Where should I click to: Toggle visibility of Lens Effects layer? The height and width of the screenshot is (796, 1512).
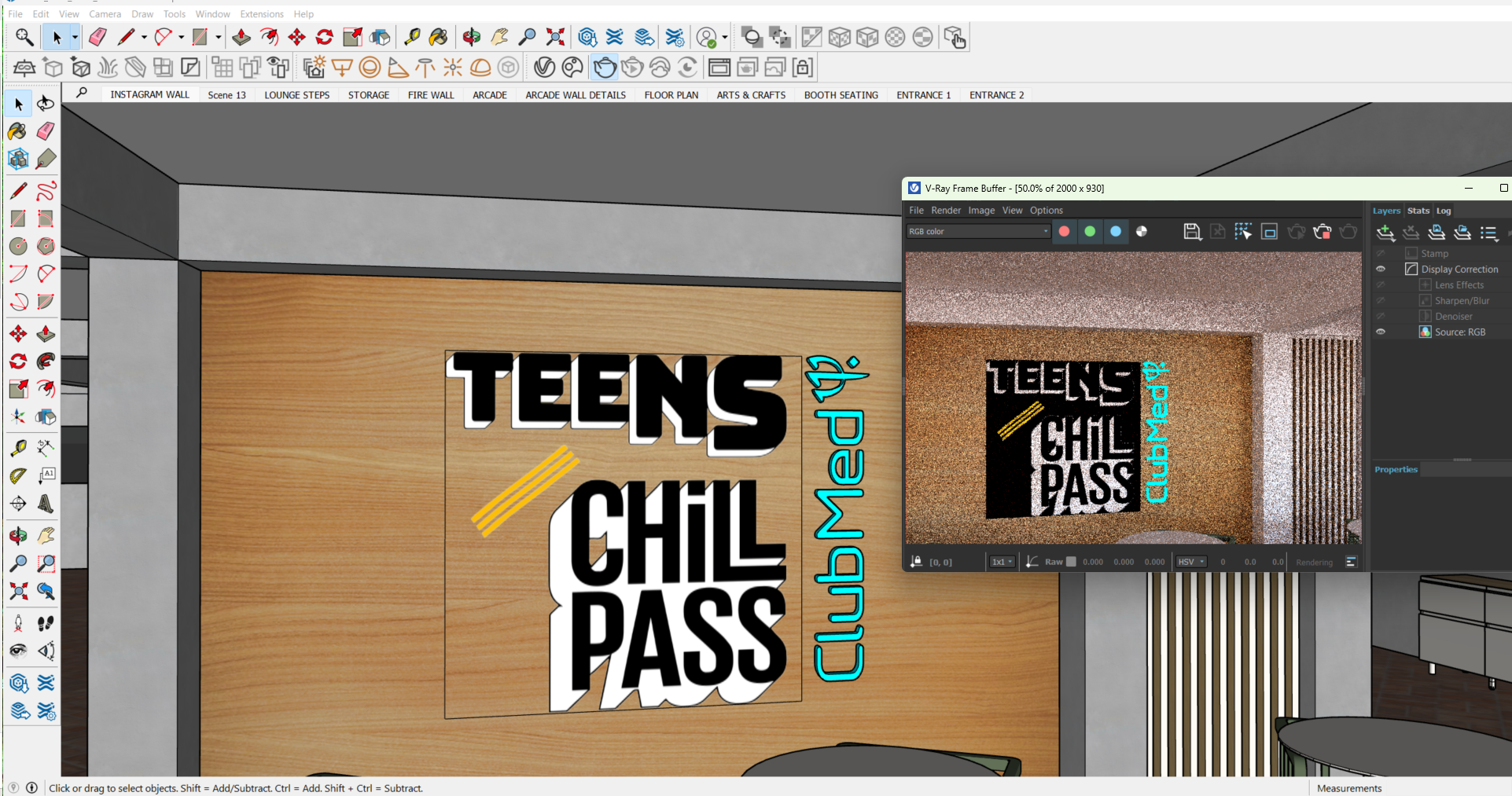pos(1381,284)
